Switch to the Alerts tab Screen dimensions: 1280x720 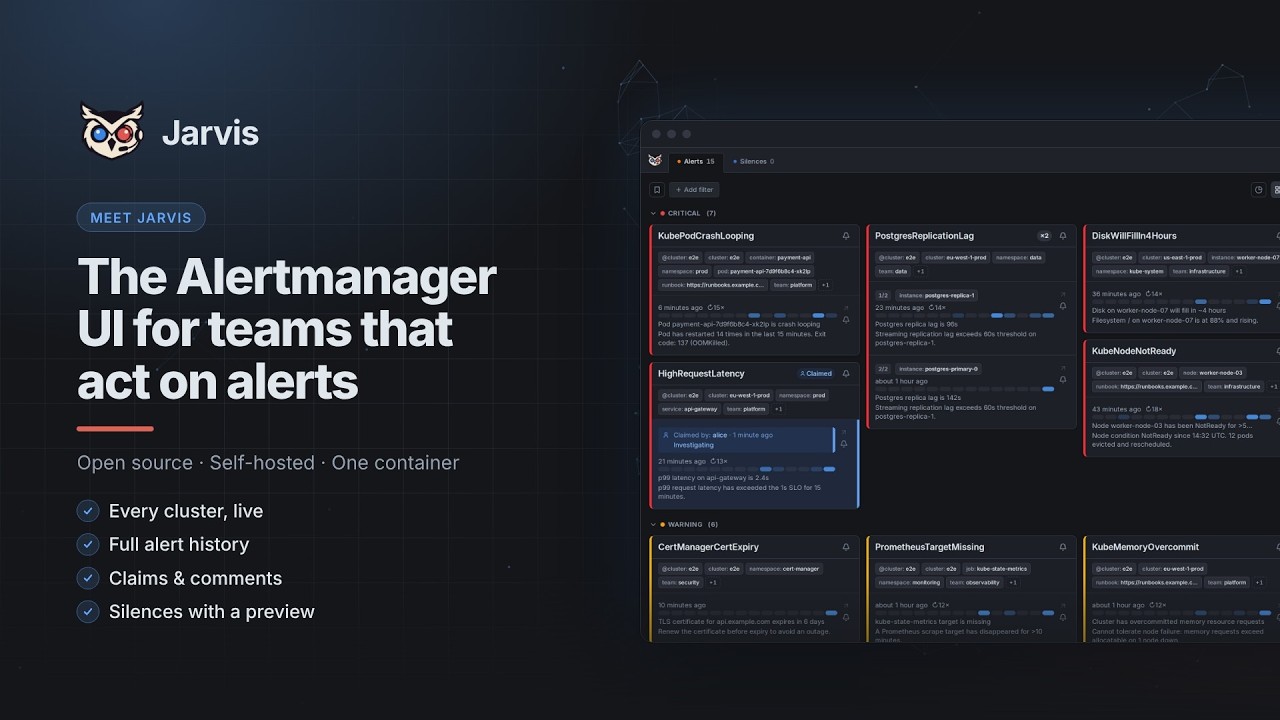tap(696, 161)
